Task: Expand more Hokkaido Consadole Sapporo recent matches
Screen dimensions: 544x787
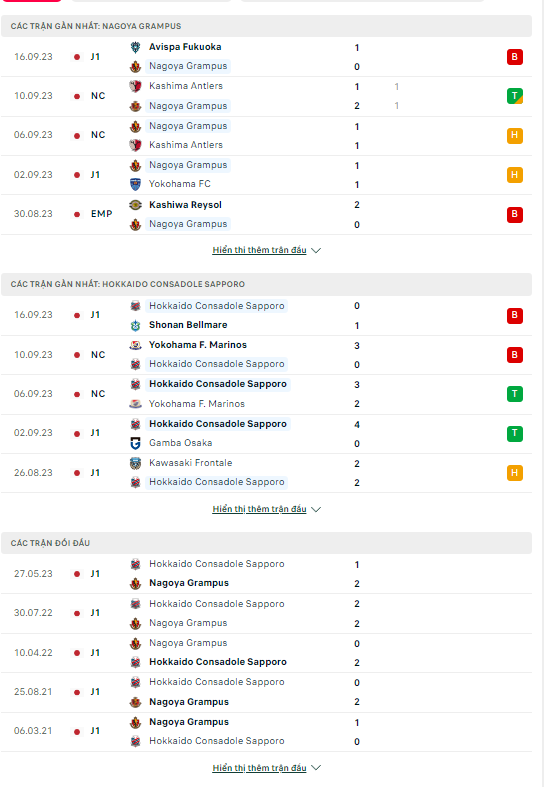Action: click(x=266, y=509)
